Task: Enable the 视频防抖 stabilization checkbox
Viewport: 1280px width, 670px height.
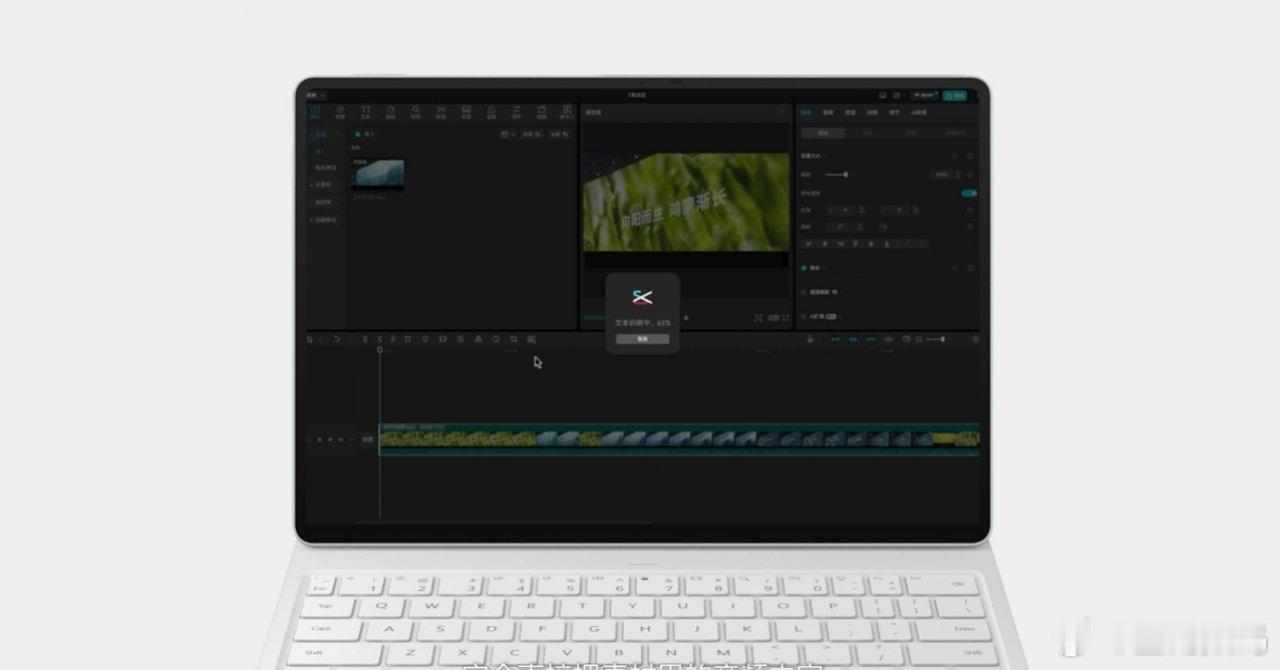Action: point(804,292)
